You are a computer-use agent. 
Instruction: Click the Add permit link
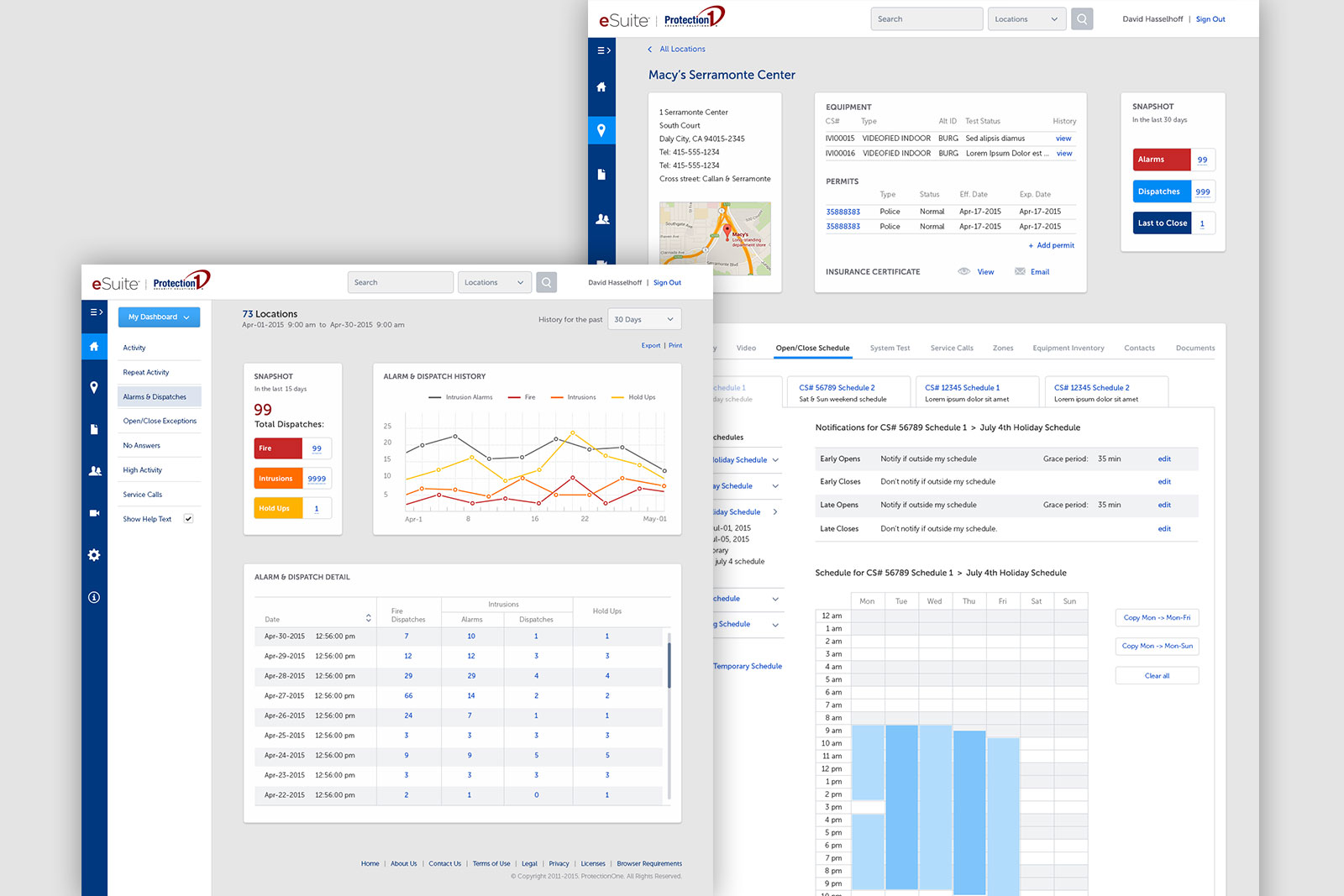(x=1051, y=245)
